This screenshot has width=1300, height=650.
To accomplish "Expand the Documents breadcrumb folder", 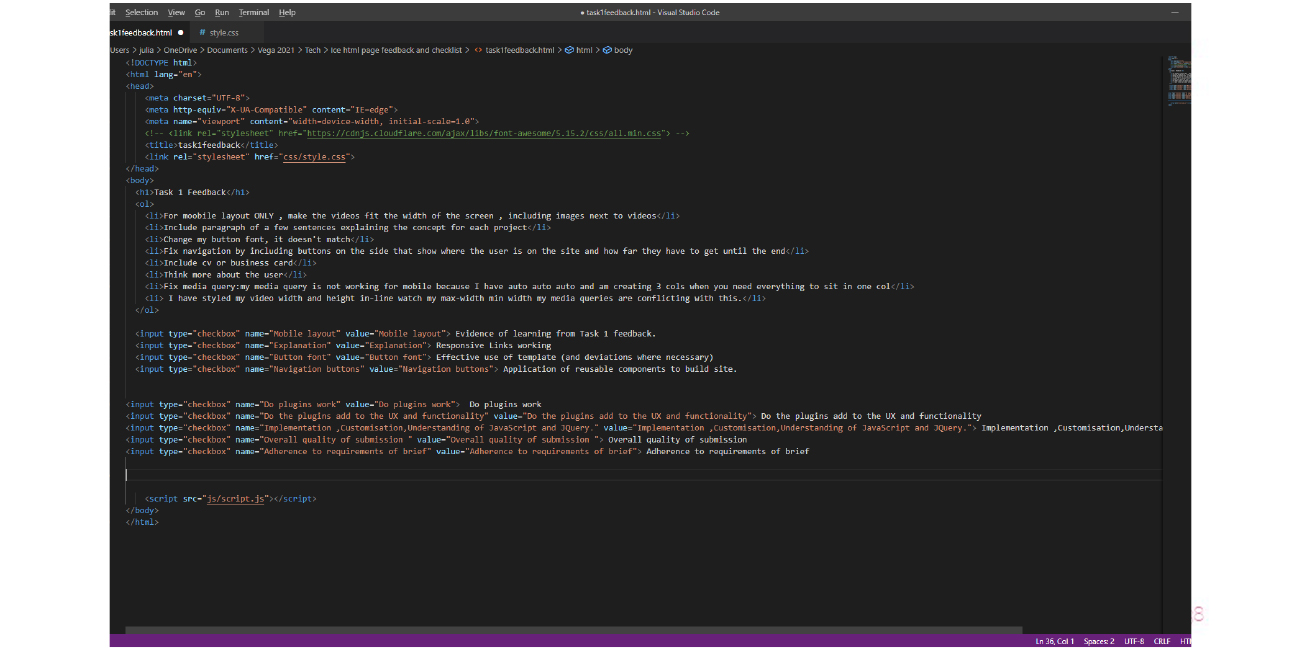I will (x=227, y=50).
